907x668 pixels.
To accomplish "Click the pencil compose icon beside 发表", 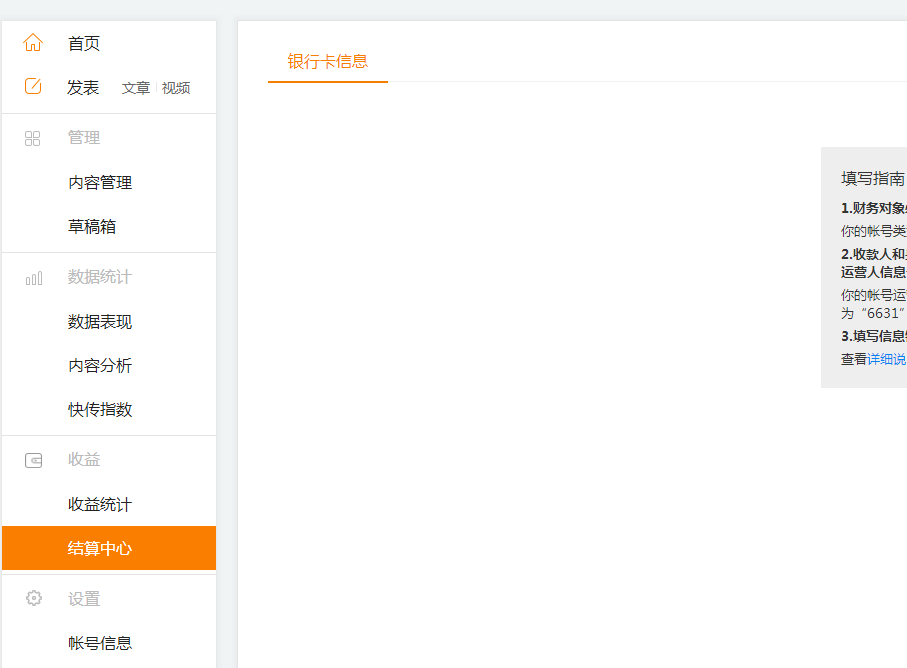I will click(34, 87).
